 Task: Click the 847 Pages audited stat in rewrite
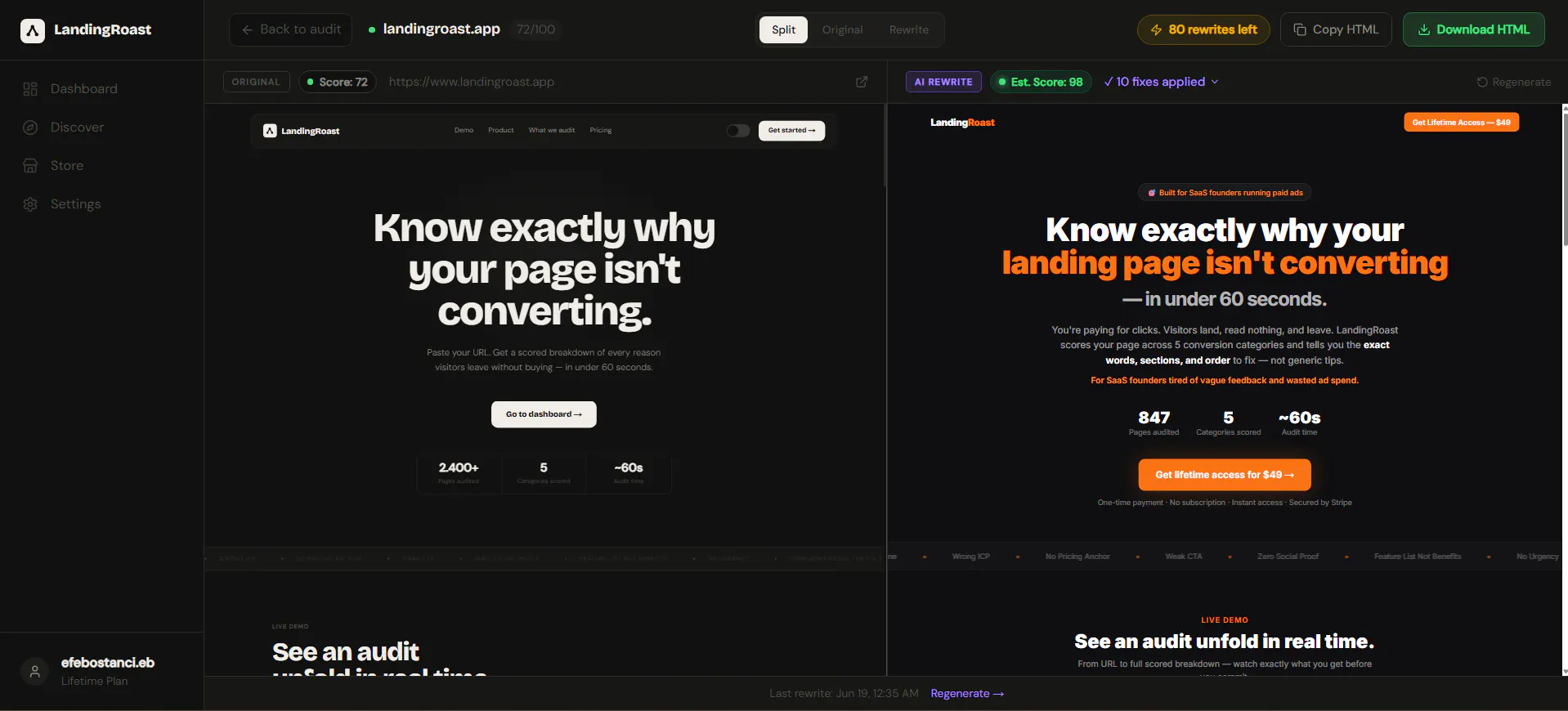1154,423
